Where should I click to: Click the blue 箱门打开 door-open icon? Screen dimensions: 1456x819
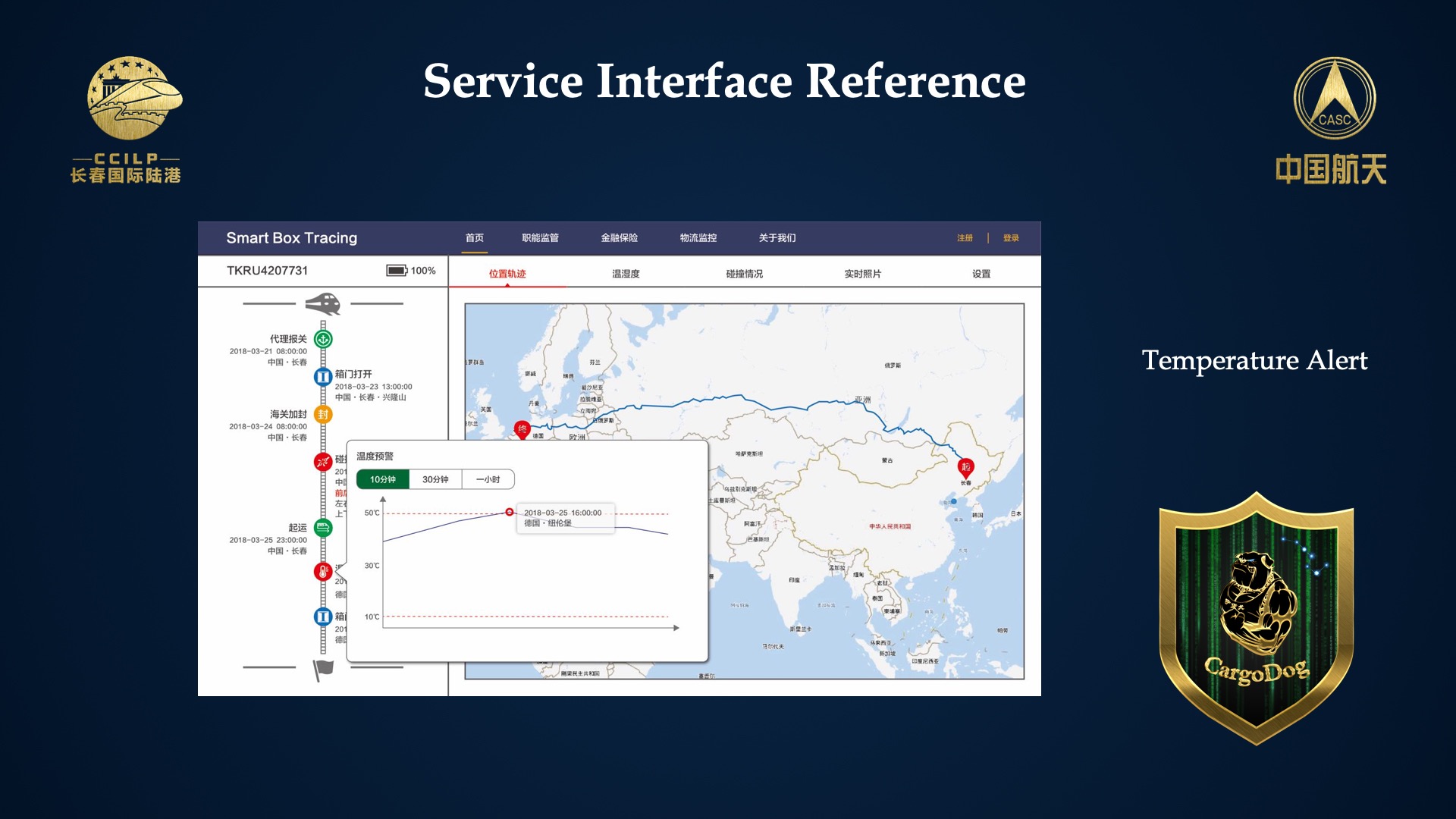[323, 376]
